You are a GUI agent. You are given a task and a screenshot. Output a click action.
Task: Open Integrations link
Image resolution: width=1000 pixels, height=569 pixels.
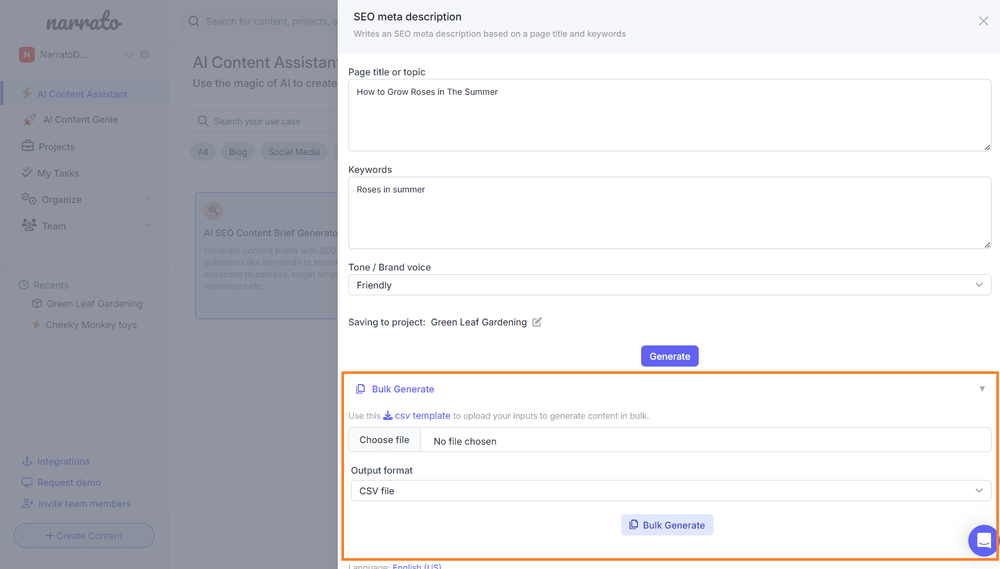pyautogui.click(x=63, y=461)
